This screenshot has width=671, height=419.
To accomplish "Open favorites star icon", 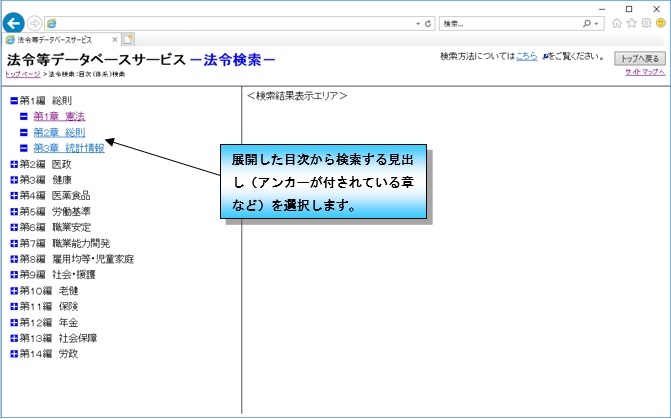I will 632,22.
